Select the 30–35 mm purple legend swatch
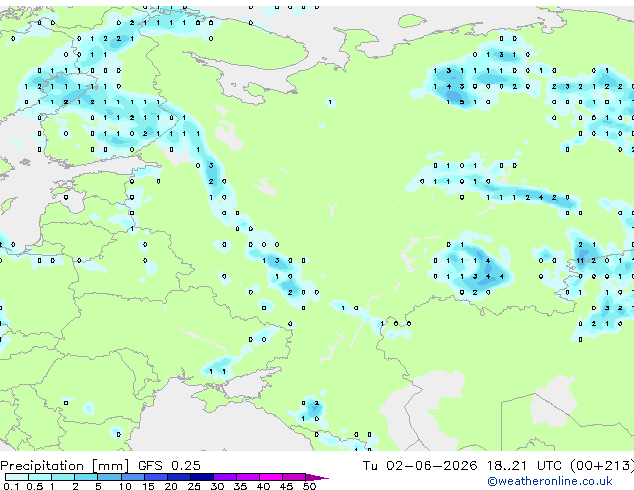Viewport: 634px width, 490px height. (x=224, y=477)
